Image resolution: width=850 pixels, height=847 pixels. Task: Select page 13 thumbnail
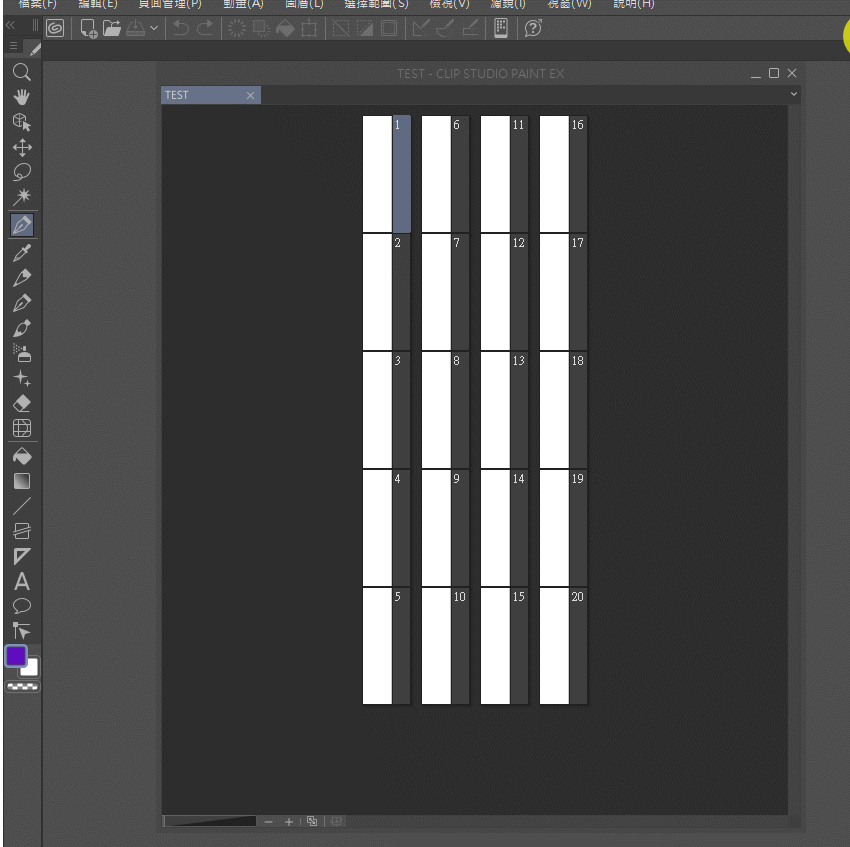click(504, 410)
